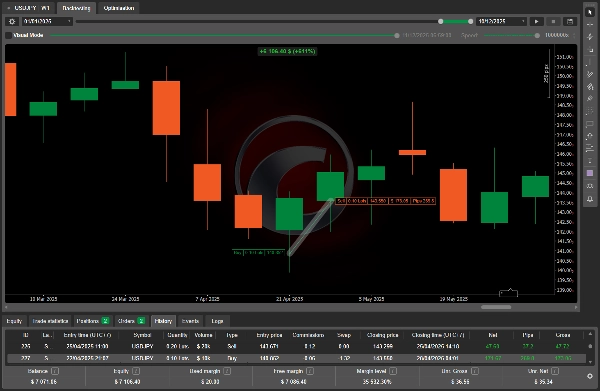The height and width of the screenshot is (391, 600).
Task: Open the bell price alert icon
Action: (x=590, y=199)
